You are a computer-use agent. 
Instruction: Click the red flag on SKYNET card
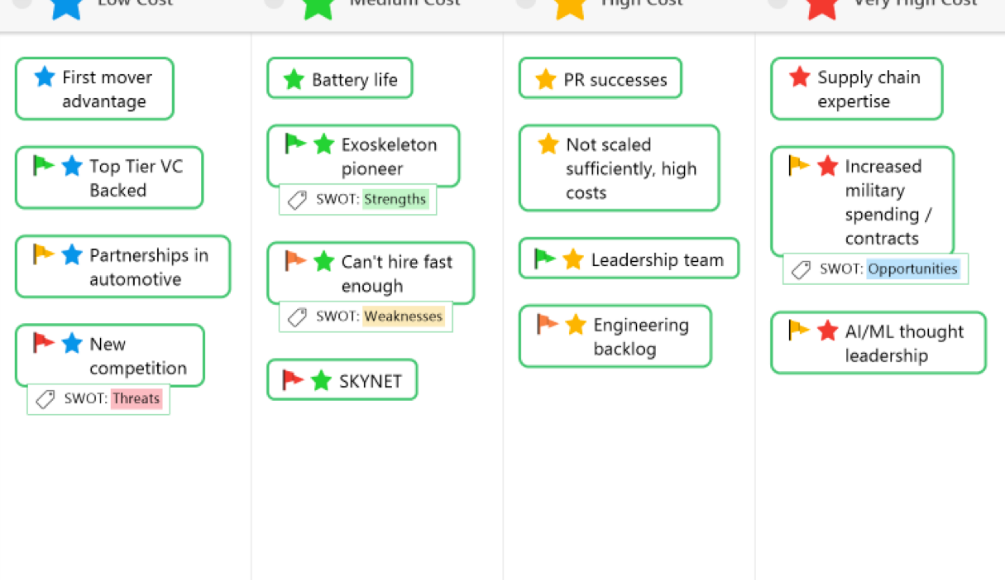pos(293,380)
